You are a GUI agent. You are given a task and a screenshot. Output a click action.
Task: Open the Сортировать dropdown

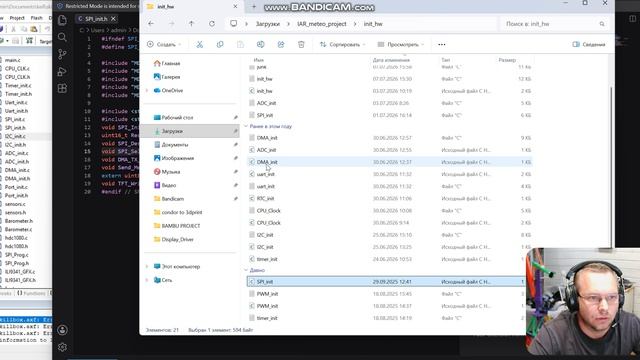click(342, 44)
